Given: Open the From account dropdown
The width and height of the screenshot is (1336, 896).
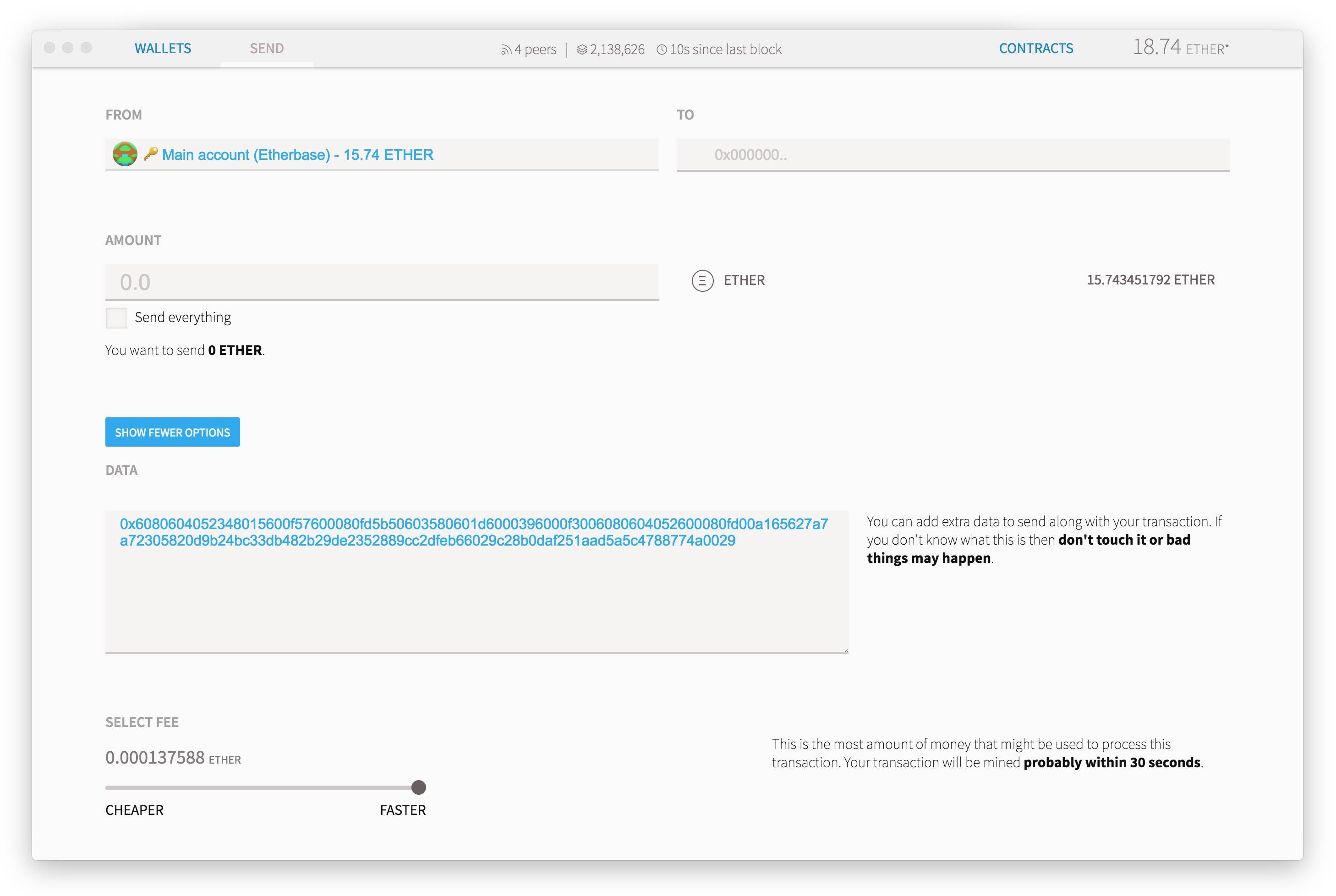Looking at the screenshot, I should (x=381, y=154).
